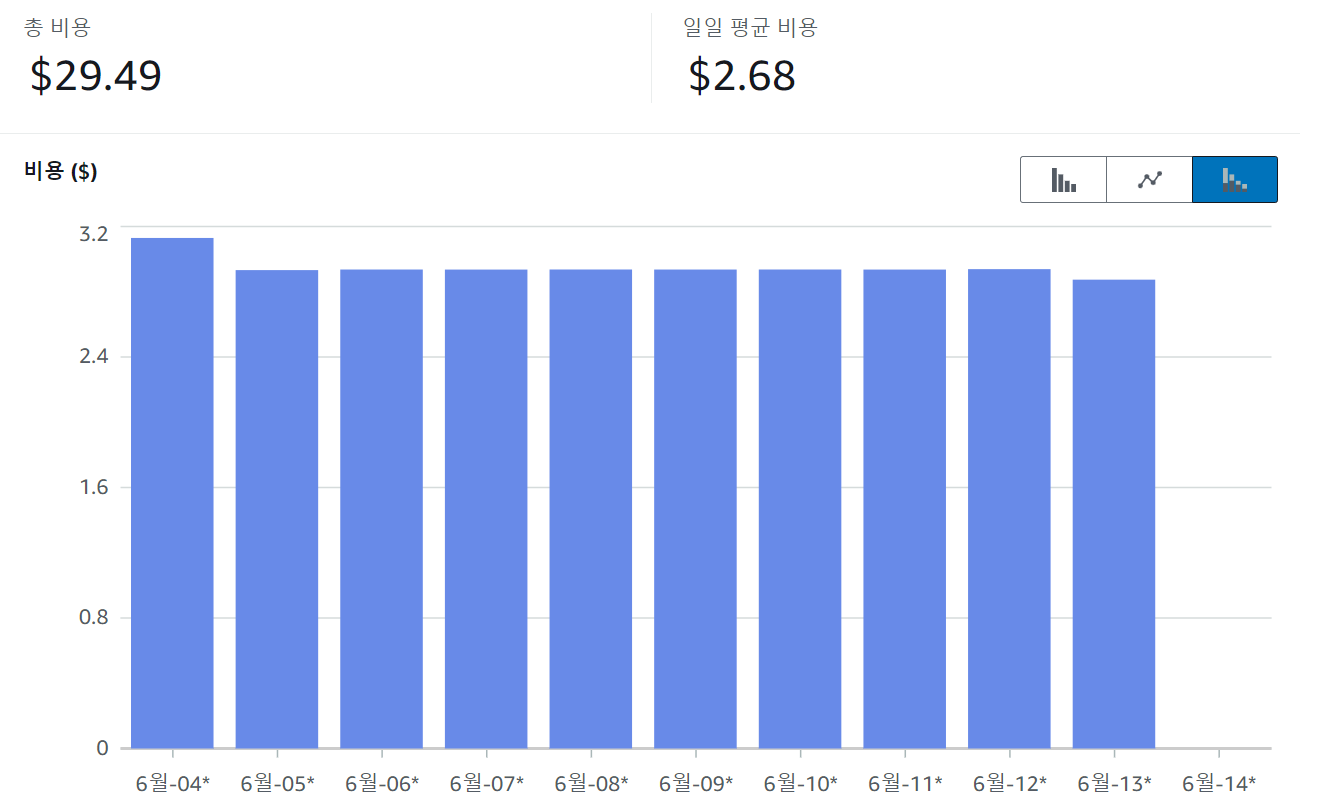
Task: Click the bar above 6월-12
Action: pos(1009,509)
